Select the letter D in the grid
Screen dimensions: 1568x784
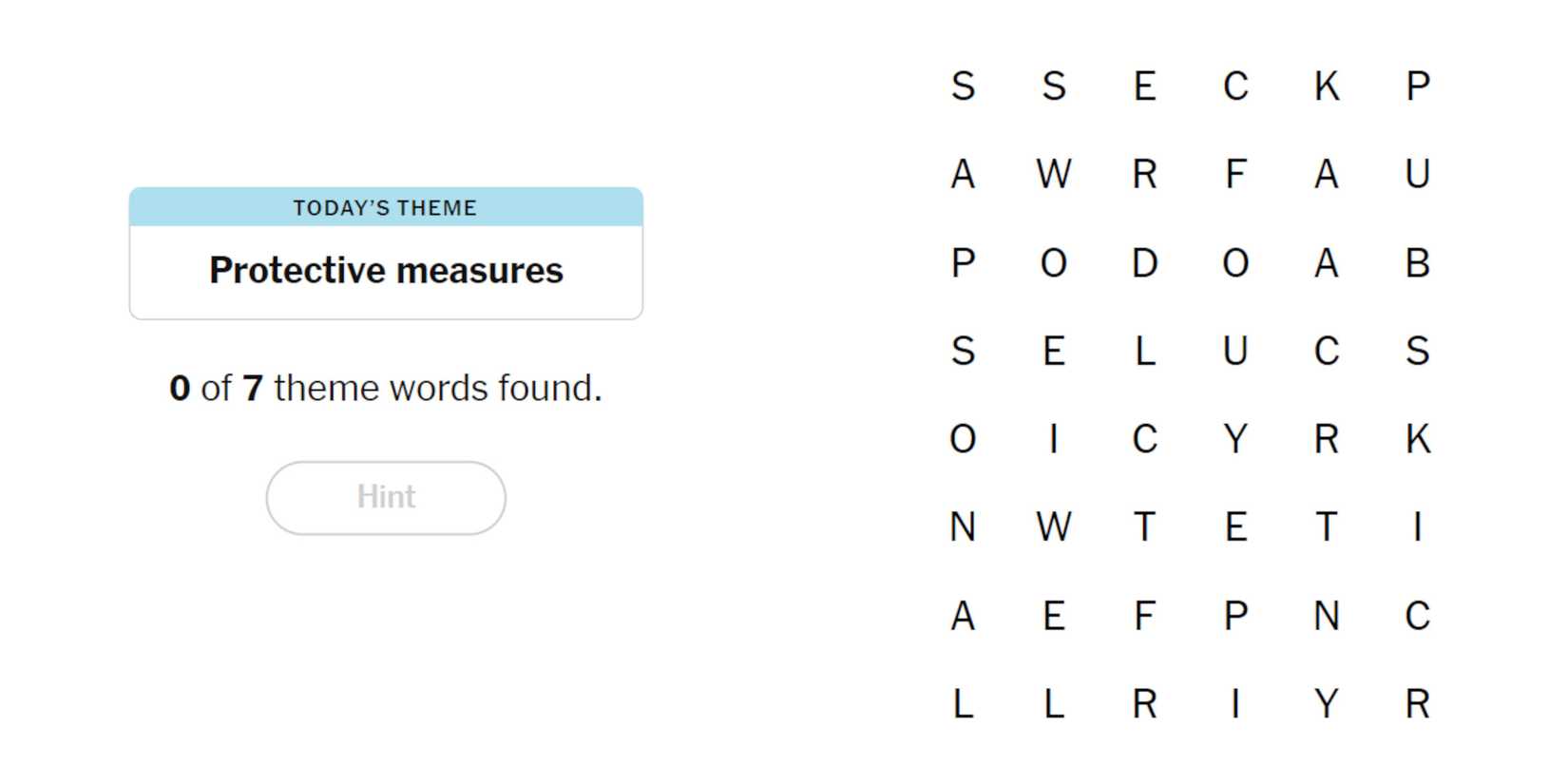pyautogui.click(x=1144, y=263)
